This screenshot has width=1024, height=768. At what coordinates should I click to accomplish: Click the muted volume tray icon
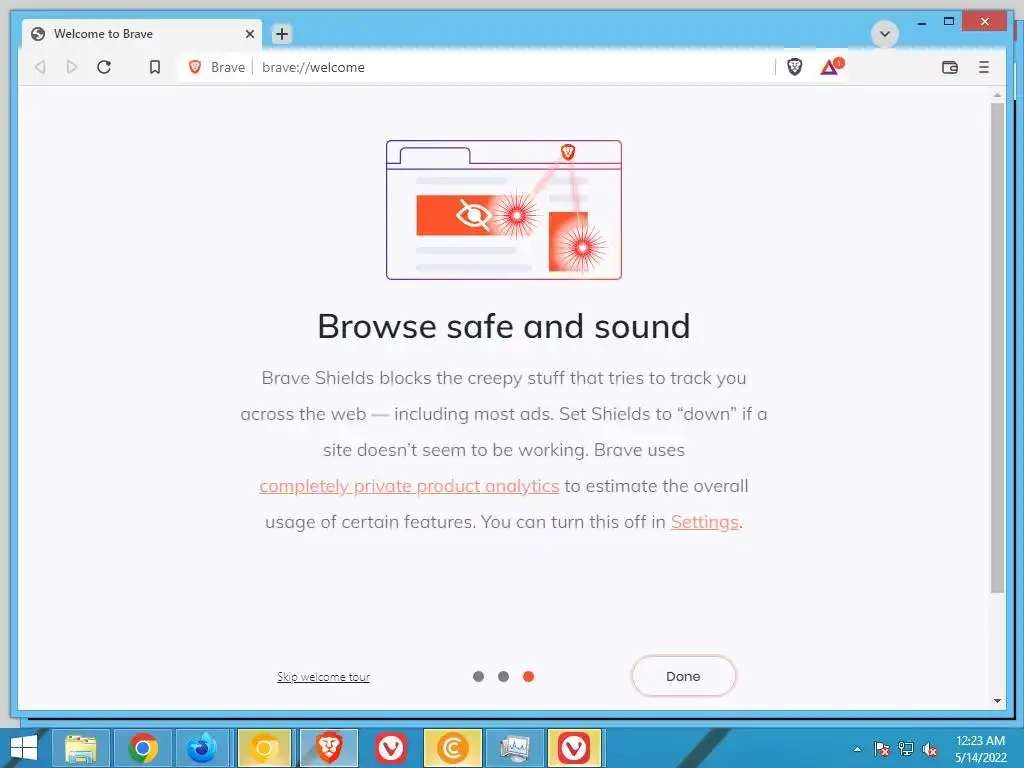point(930,749)
